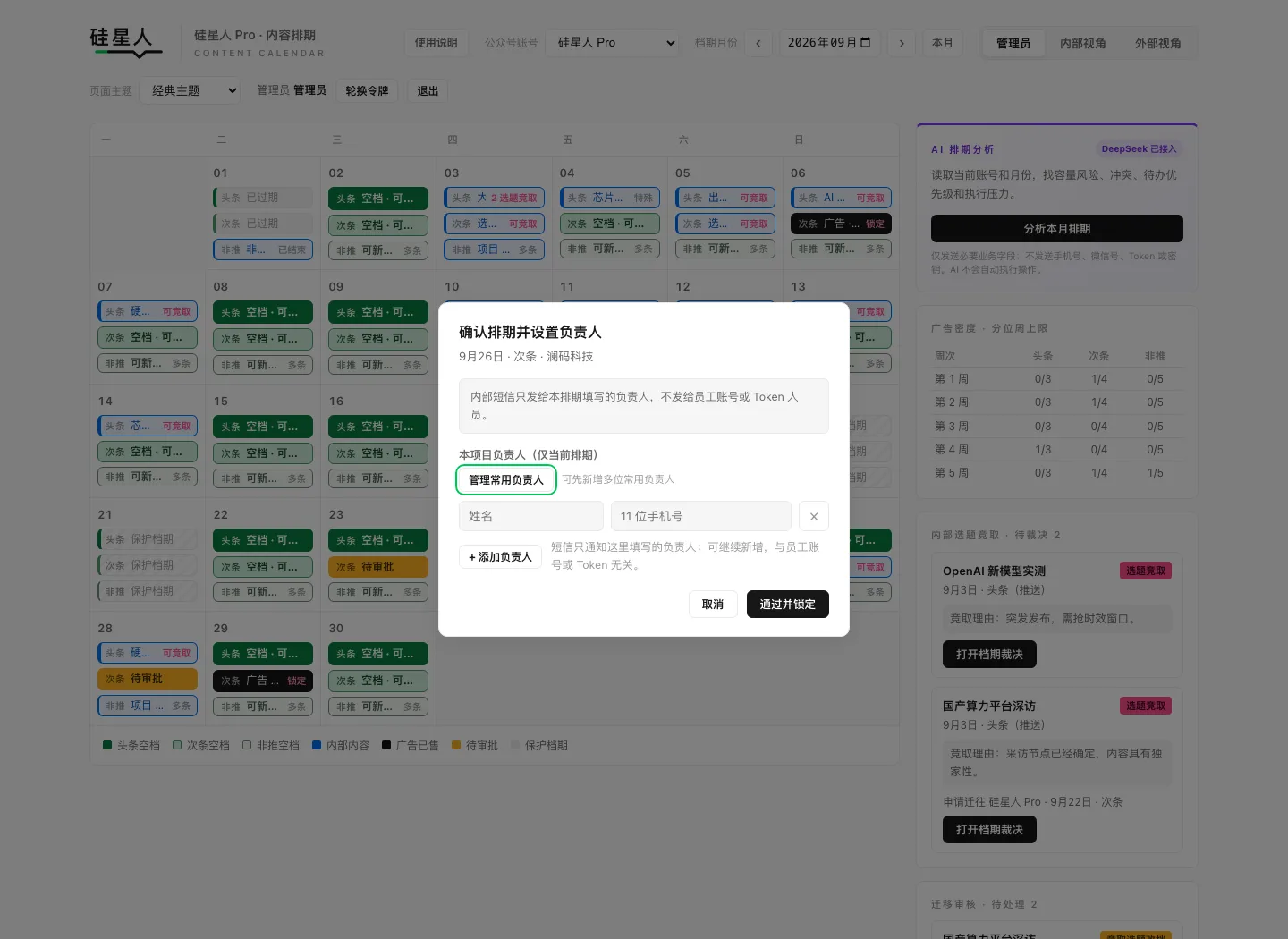This screenshot has width=1288, height=939.
Task: Open the Sept 28 非推 项目 slot
Action: 148,706
